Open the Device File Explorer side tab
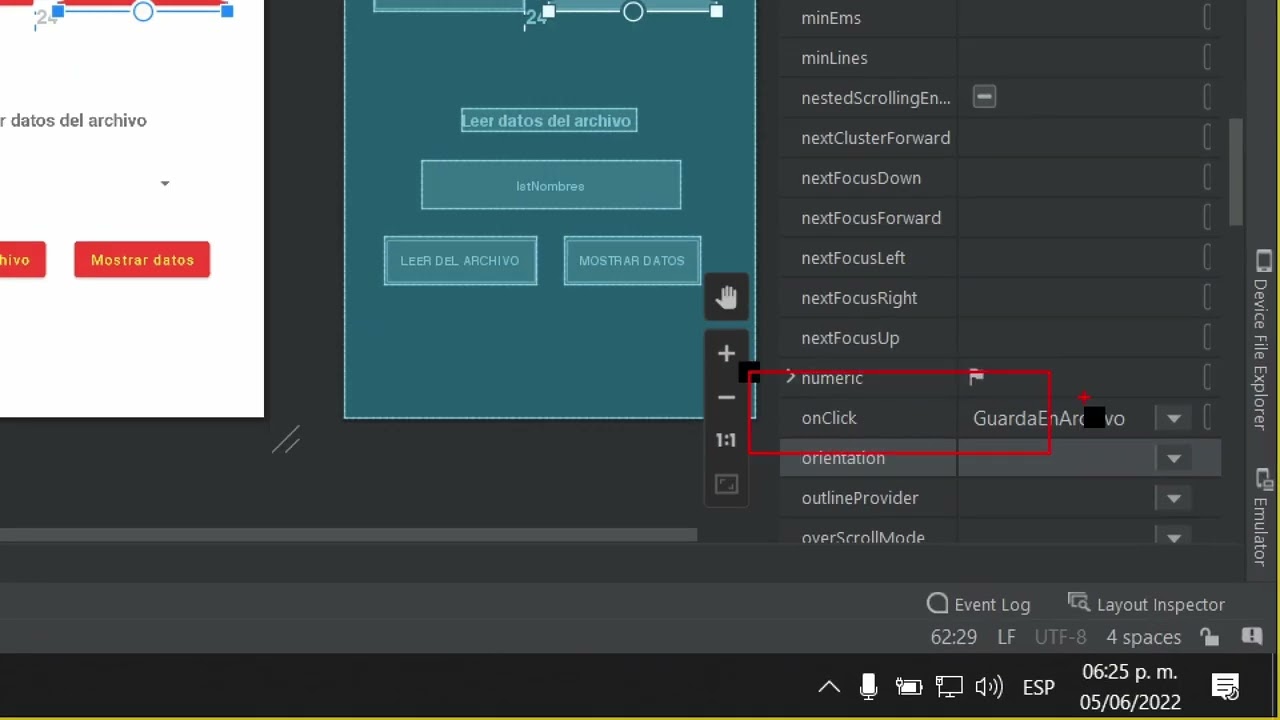Screen dimensions: 1280x720 click(x=1261, y=340)
